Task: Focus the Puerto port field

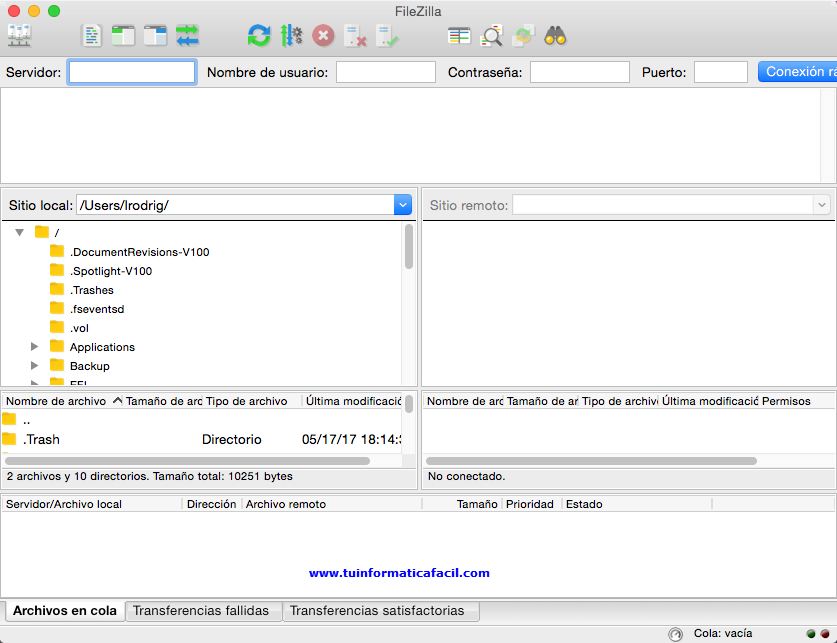Action: (720, 72)
